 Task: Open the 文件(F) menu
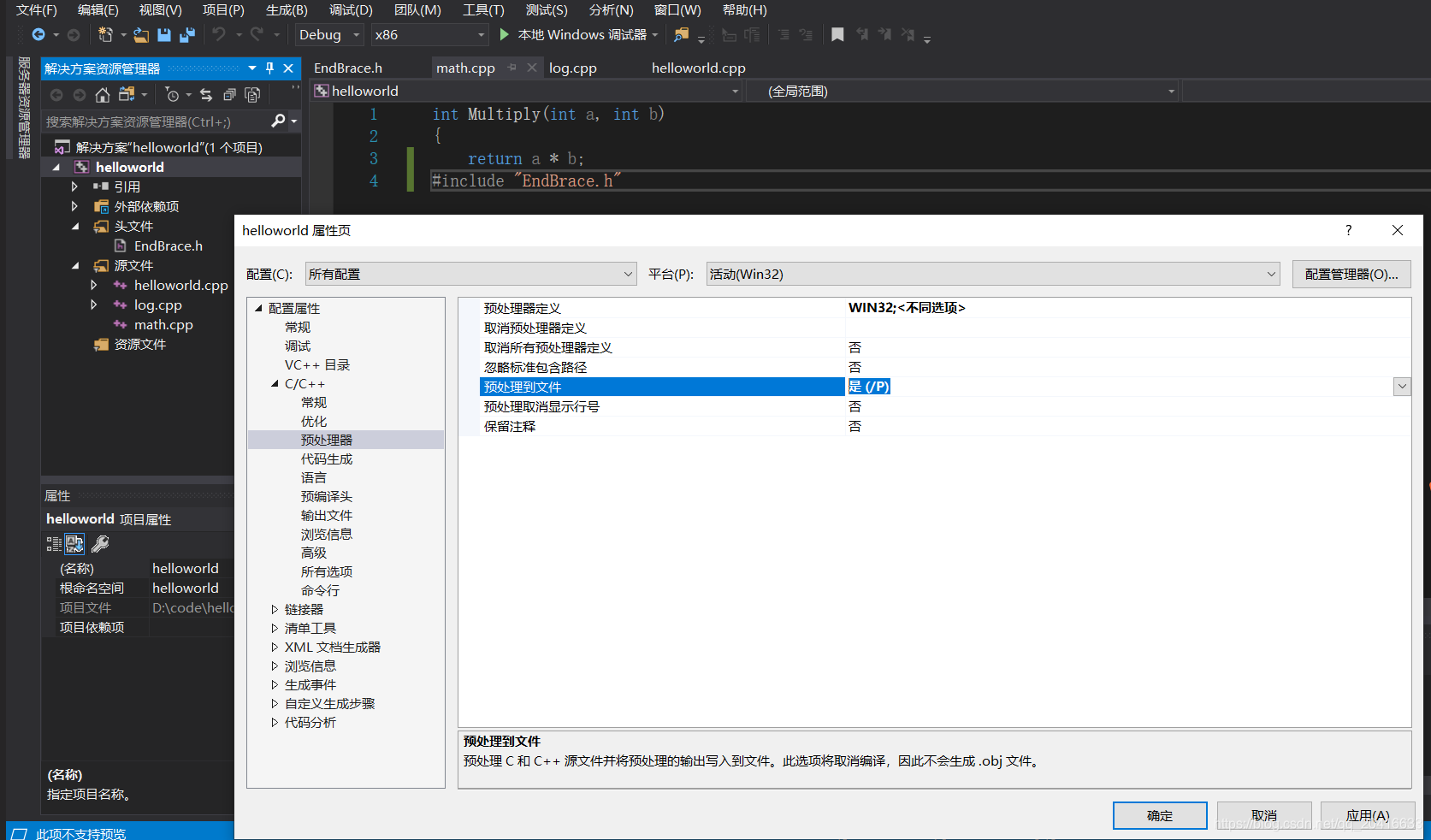tap(37, 10)
